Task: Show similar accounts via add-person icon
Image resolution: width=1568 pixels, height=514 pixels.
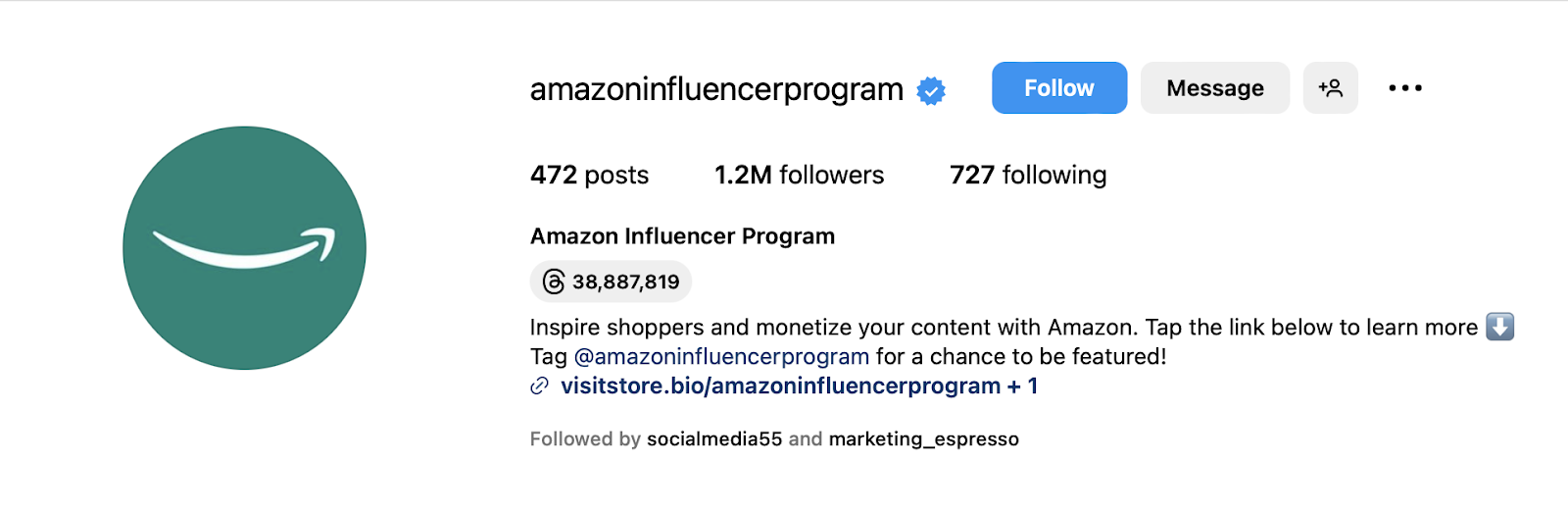Action: pyautogui.click(x=1330, y=88)
